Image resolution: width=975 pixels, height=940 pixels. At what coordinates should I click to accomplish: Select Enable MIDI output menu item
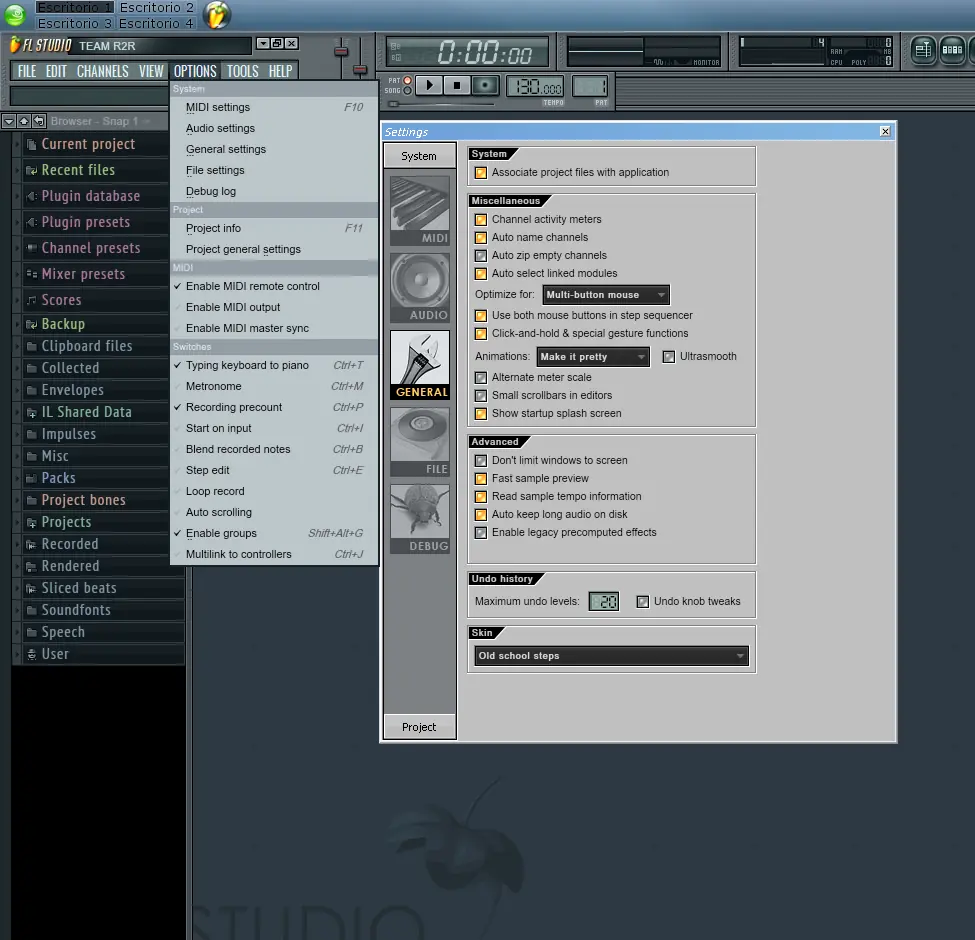(274, 307)
